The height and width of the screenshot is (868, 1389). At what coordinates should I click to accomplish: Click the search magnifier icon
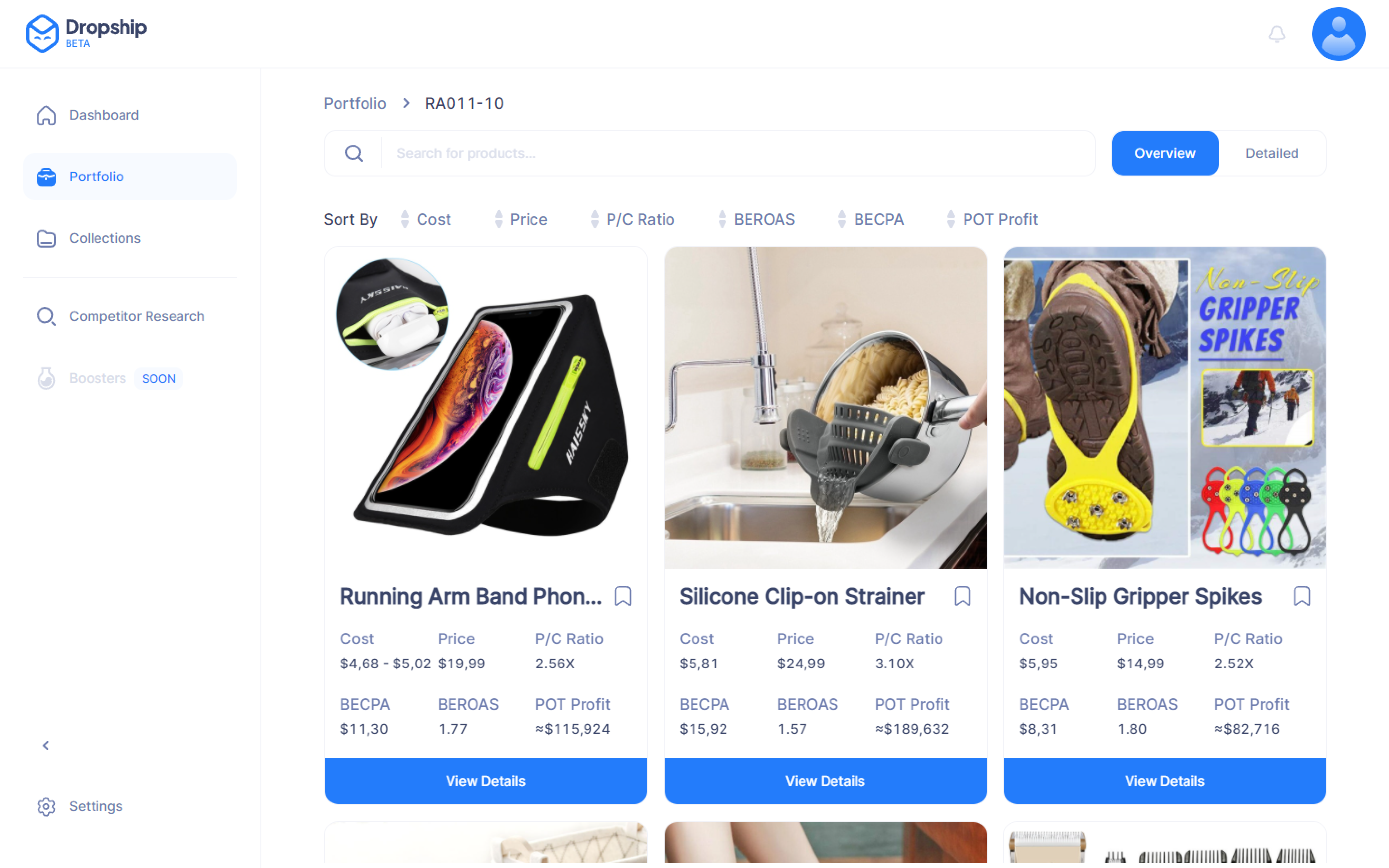[x=354, y=153]
